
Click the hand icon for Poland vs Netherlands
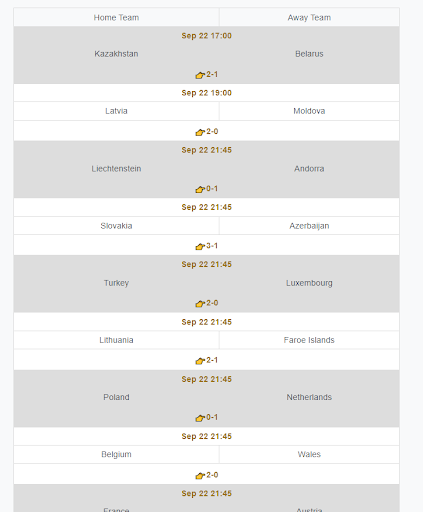(x=200, y=418)
